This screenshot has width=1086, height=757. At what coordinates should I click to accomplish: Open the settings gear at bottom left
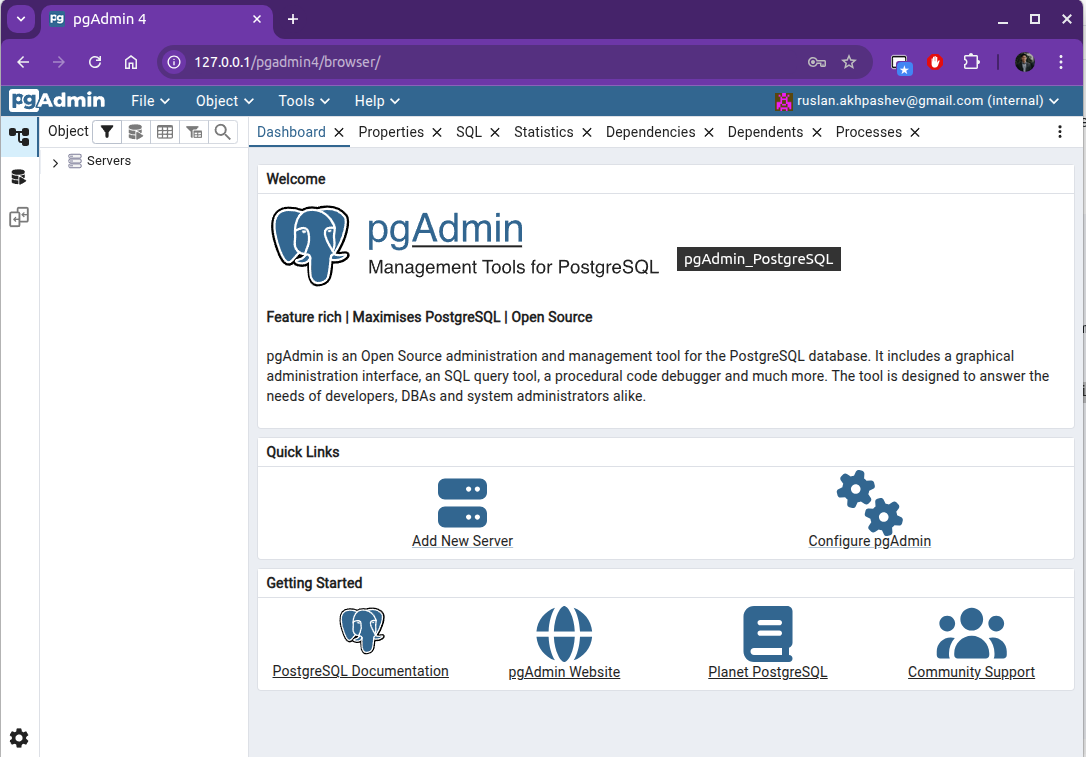[19, 738]
